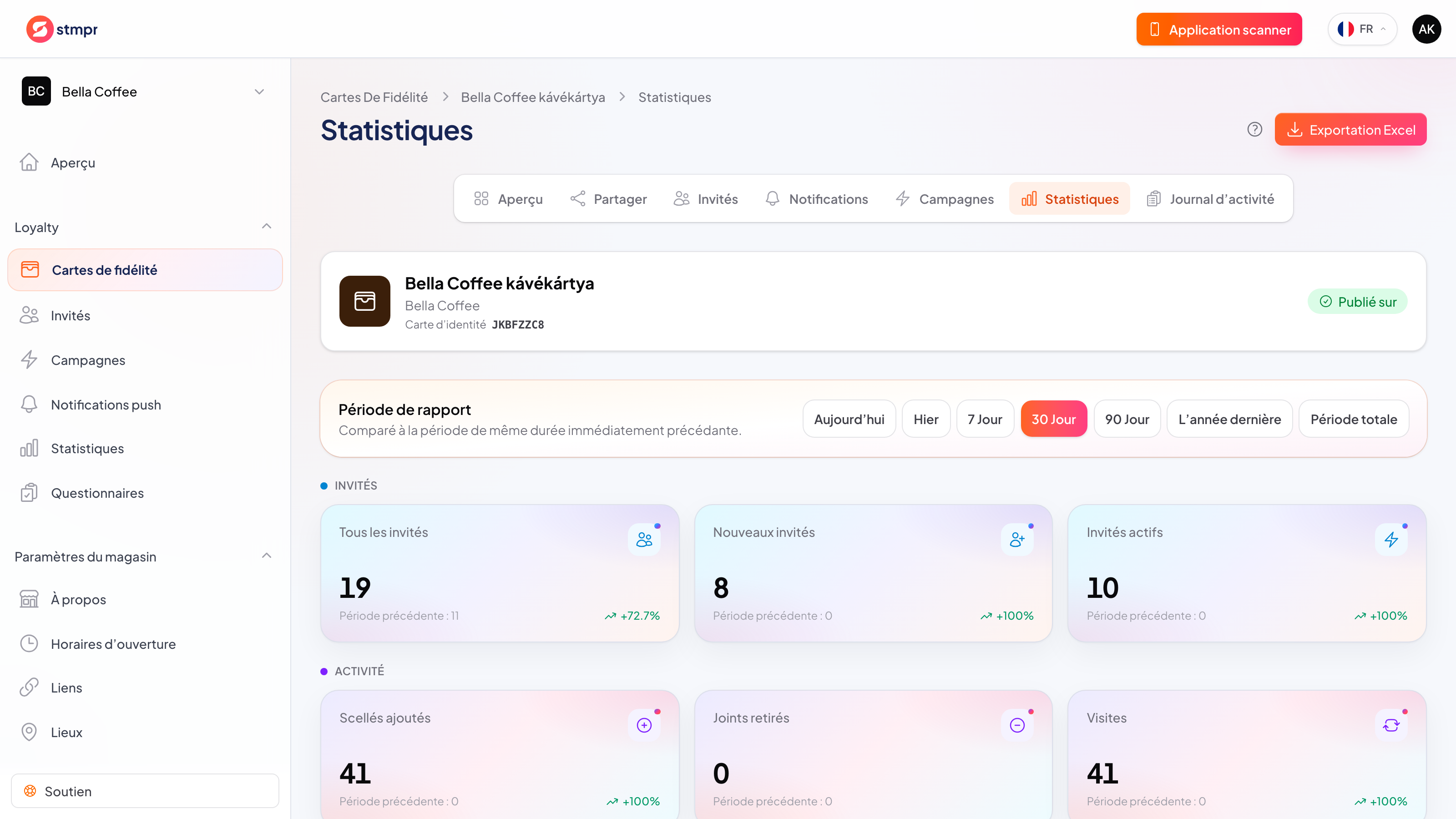Select the 30 Jour report period
The width and height of the screenshot is (1456, 819).
click(x=1054, y=419)
